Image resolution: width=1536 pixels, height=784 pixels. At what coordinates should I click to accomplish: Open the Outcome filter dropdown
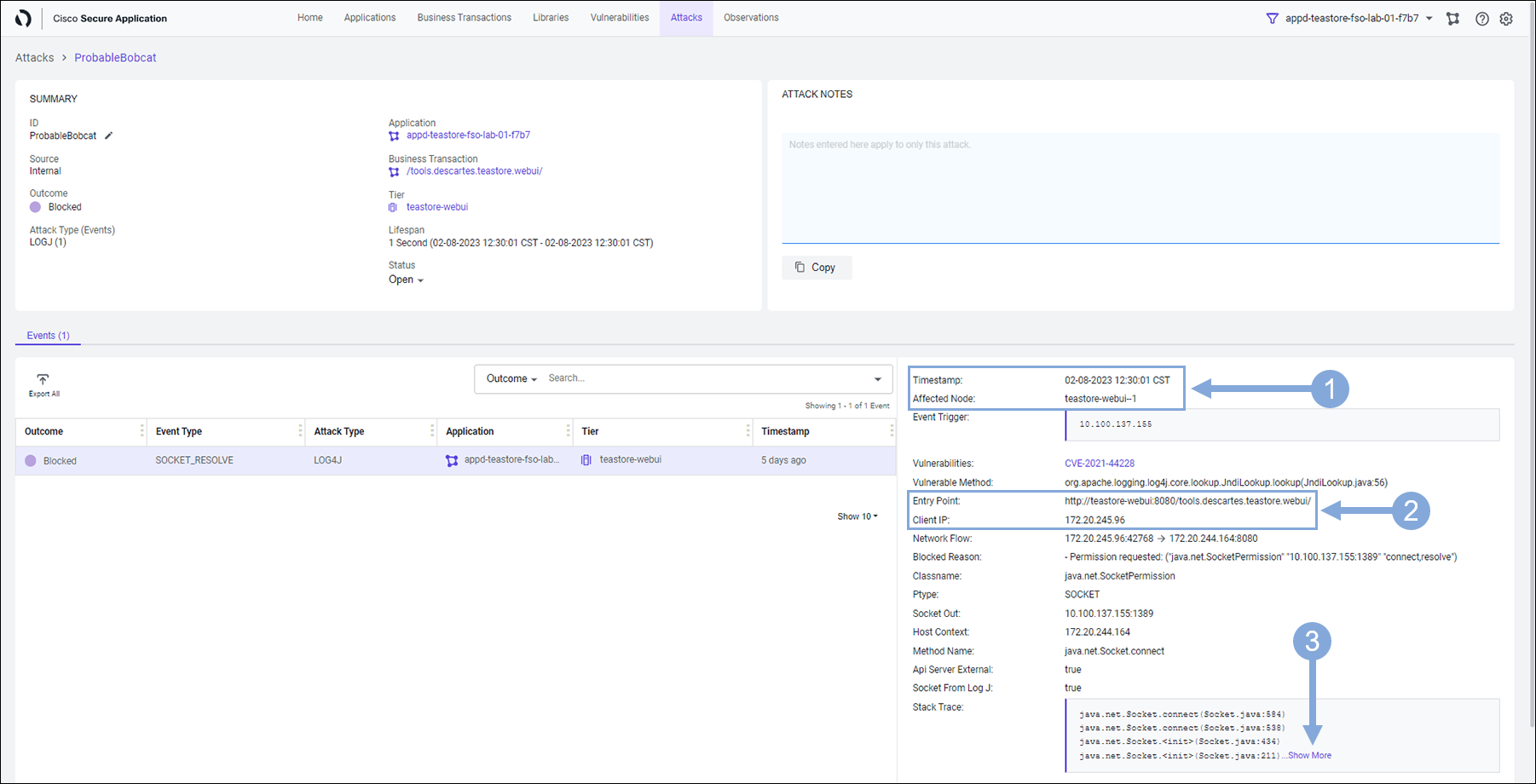pos(511,378)
